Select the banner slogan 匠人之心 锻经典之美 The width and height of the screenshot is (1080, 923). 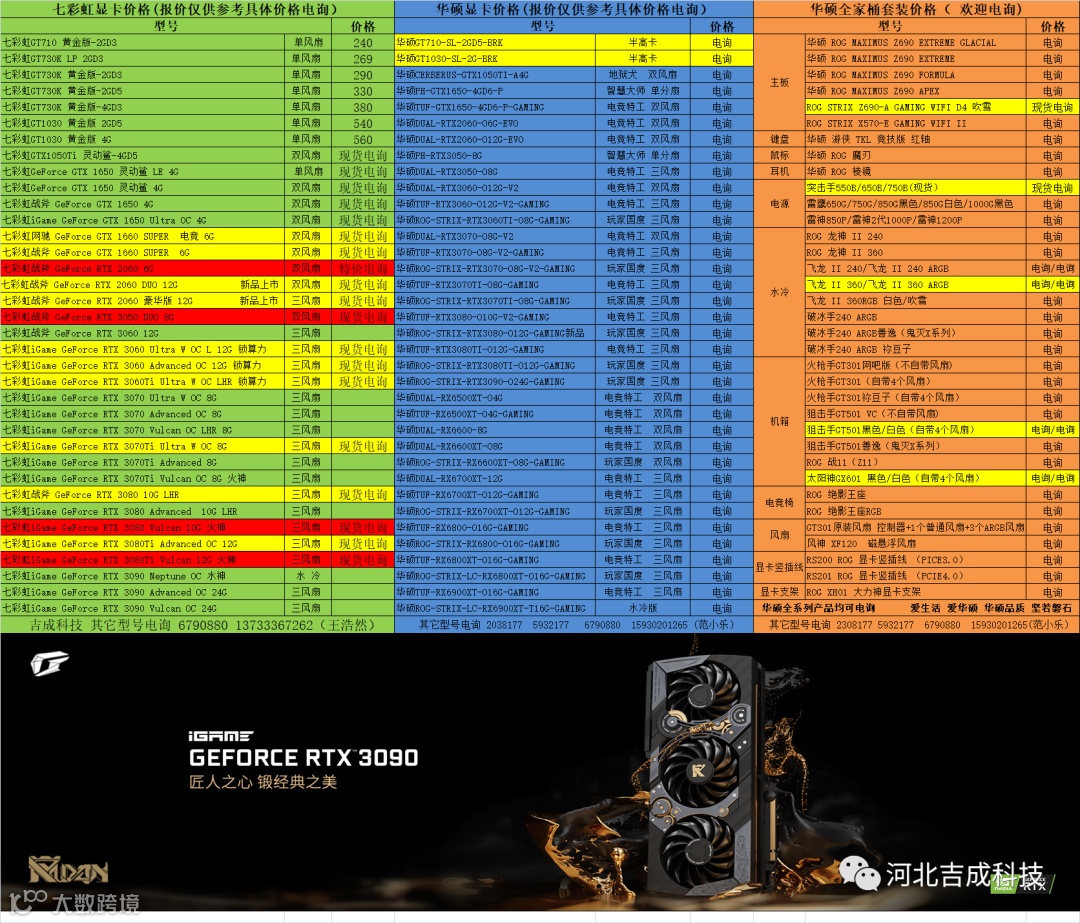coord(263,782)
